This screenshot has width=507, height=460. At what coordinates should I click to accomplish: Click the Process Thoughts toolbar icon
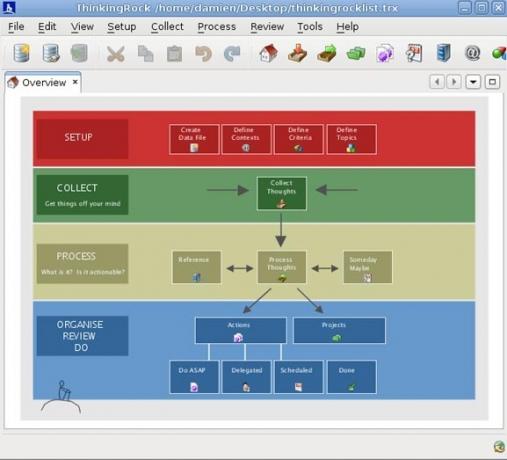(327, 53)
